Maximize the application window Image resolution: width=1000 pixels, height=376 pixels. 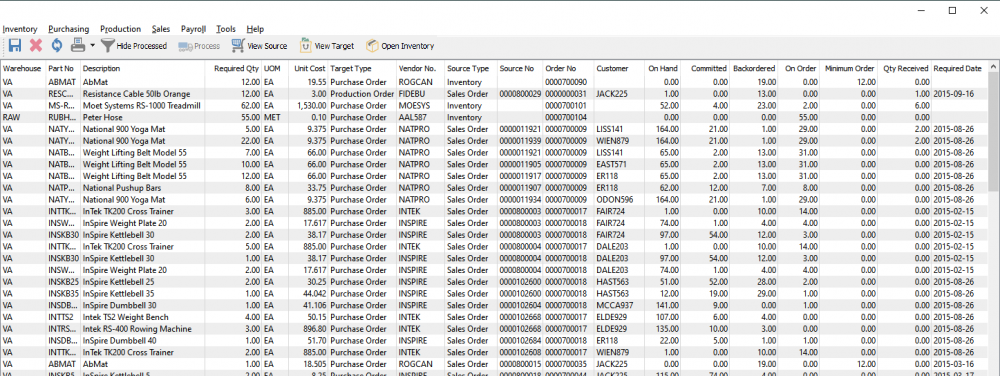(952, 10)
